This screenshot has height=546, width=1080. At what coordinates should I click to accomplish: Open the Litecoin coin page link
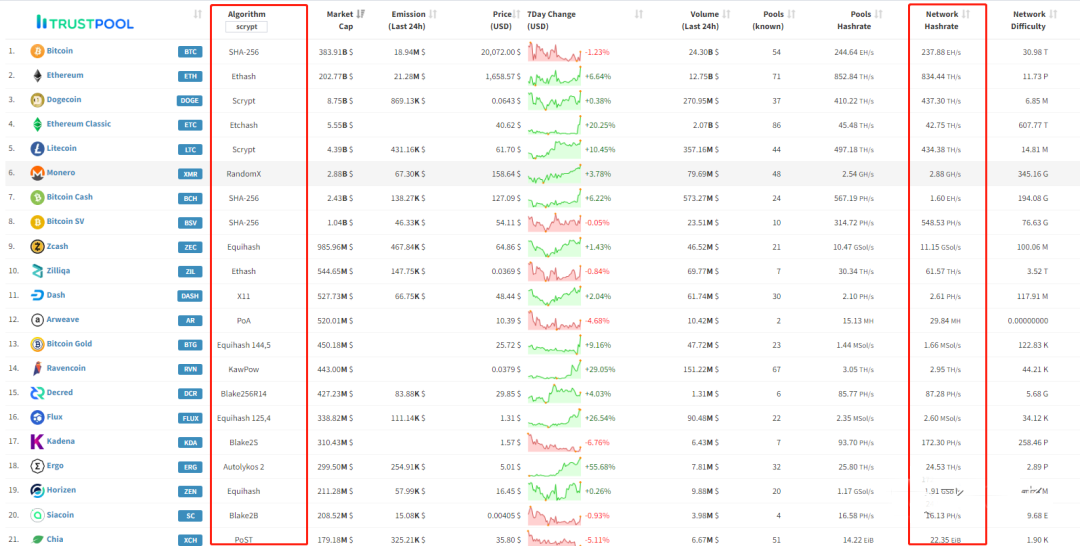pos(61,149)
